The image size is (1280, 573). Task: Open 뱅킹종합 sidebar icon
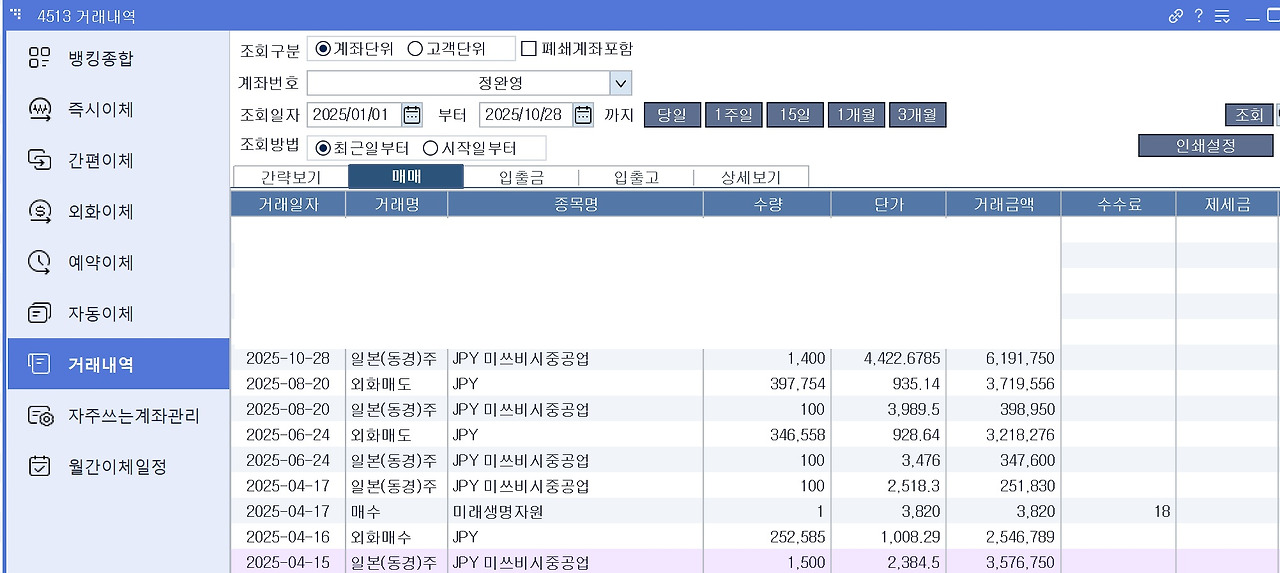(x=39, y=58)
